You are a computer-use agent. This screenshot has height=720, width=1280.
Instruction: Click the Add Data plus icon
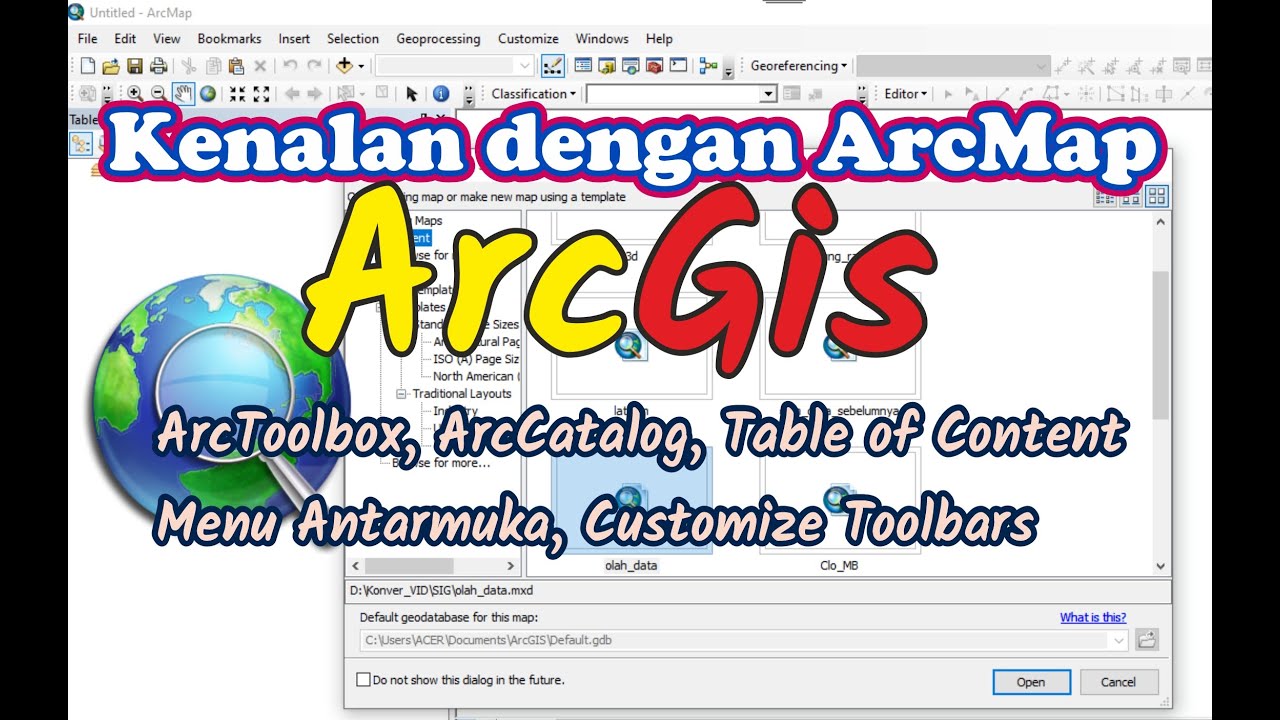point(344,66)
